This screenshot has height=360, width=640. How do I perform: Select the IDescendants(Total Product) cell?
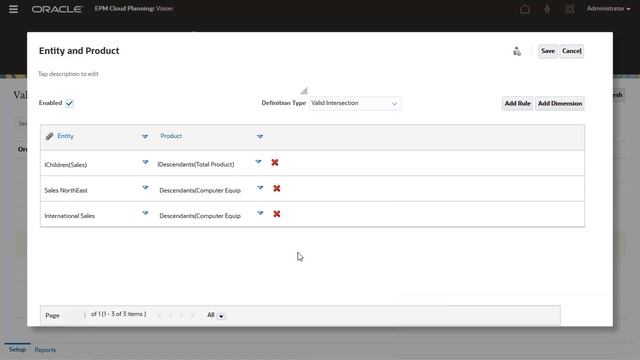196,164
